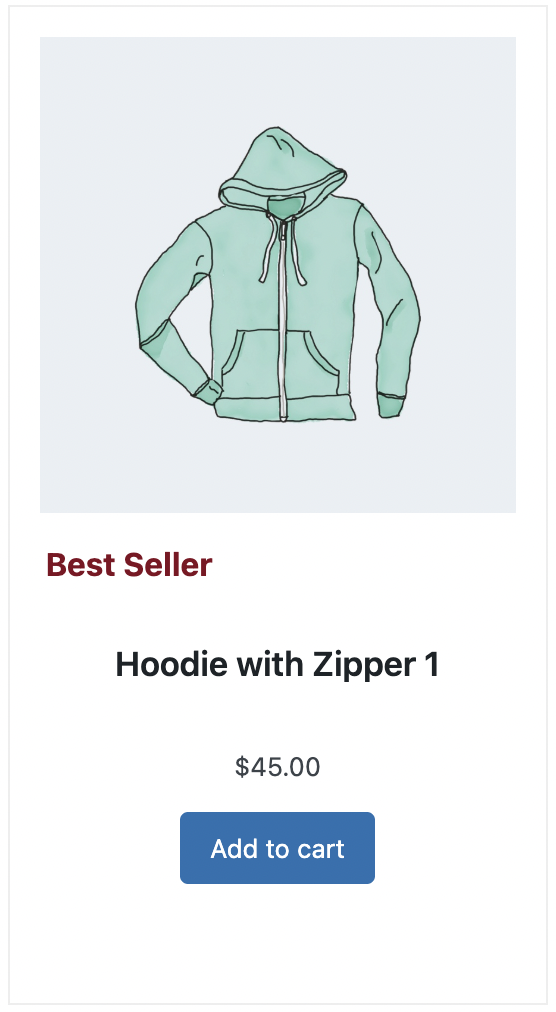Select the green hoodie product image
Viewport: 556px width, 1012px height.
click(x=278, y=274)
